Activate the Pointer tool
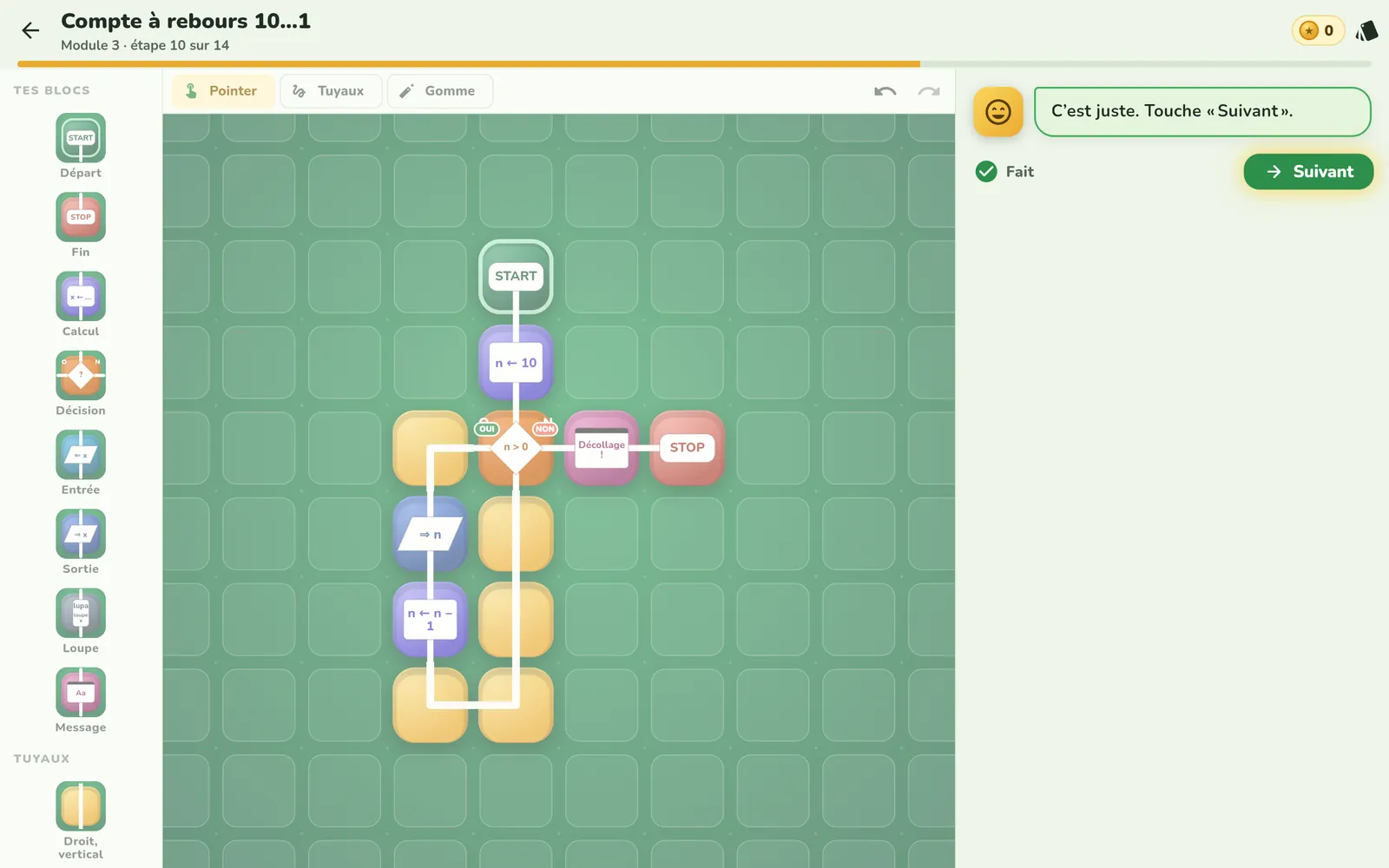Viewport: 1389px width, 868px height. [223, 91]
